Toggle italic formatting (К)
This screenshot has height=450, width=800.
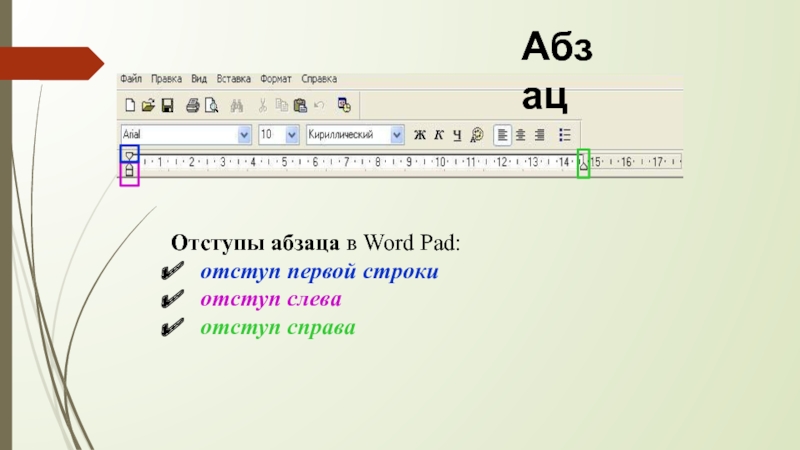[438, 134]
